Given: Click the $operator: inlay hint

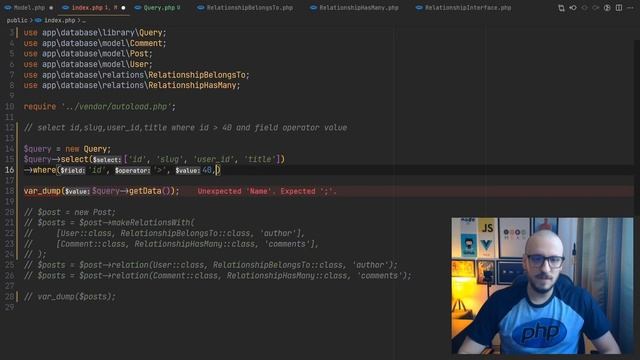Looking at the screenshot, I should (x=132, y=170).
